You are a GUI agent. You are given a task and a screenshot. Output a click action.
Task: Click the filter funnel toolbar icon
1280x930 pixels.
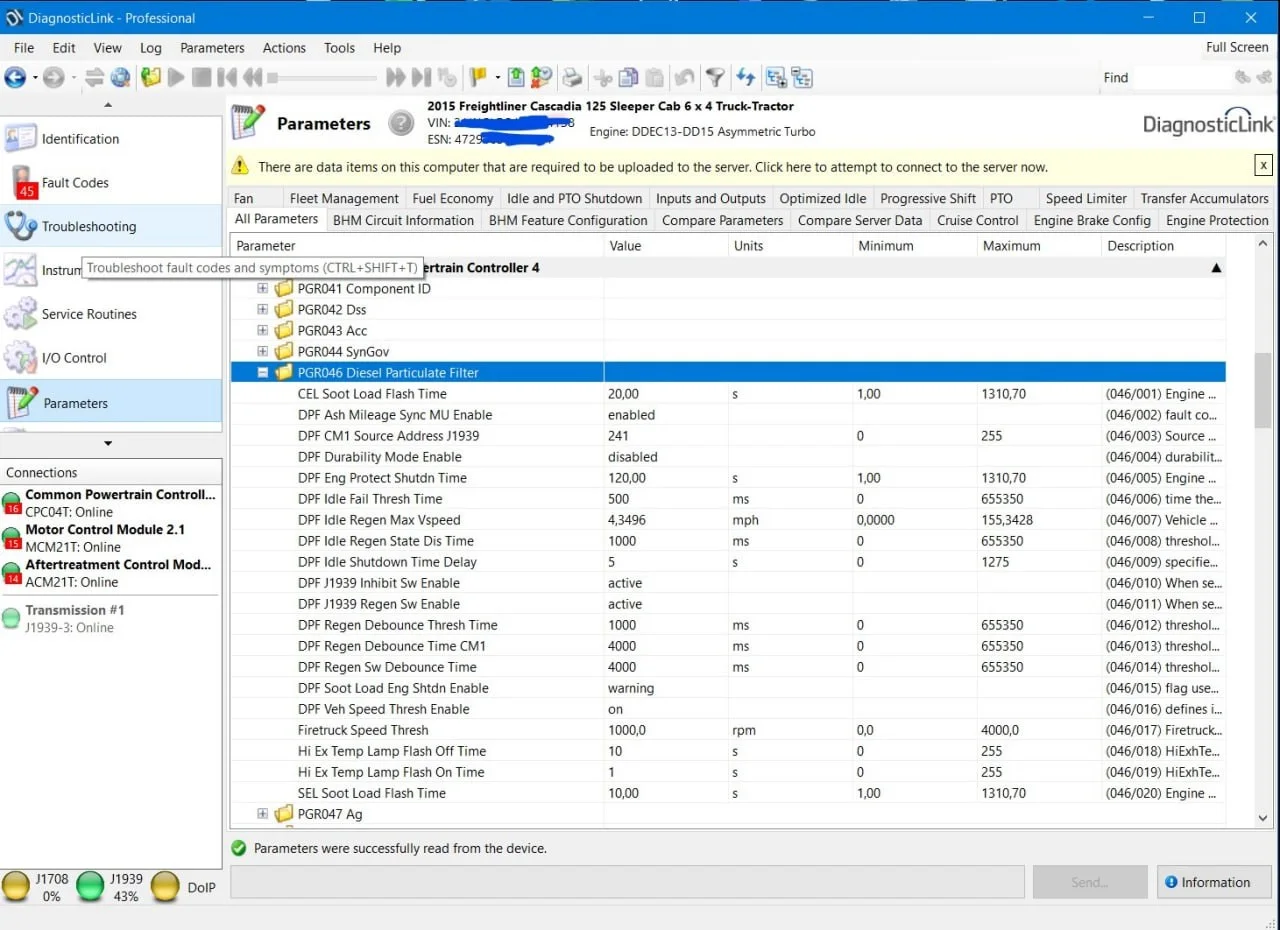[715, 77]
